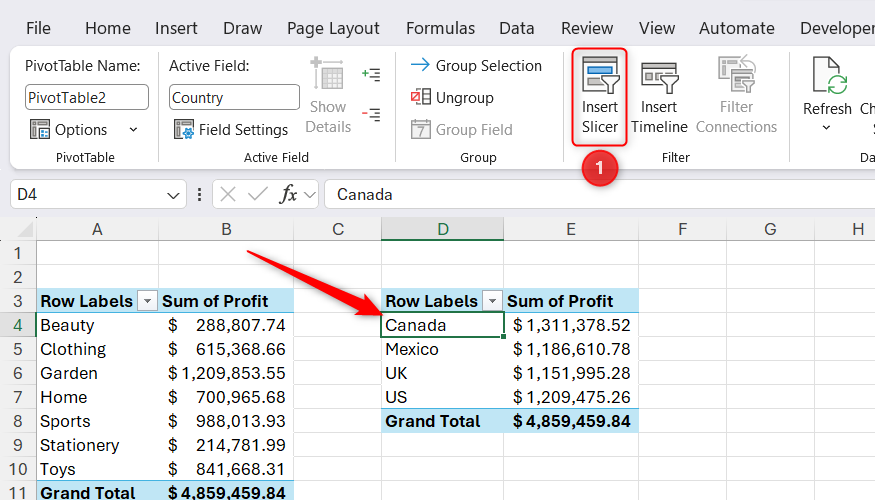Switch to the Page Layout tab
This screenshot has height=500, width=875.
coord(333,28)
